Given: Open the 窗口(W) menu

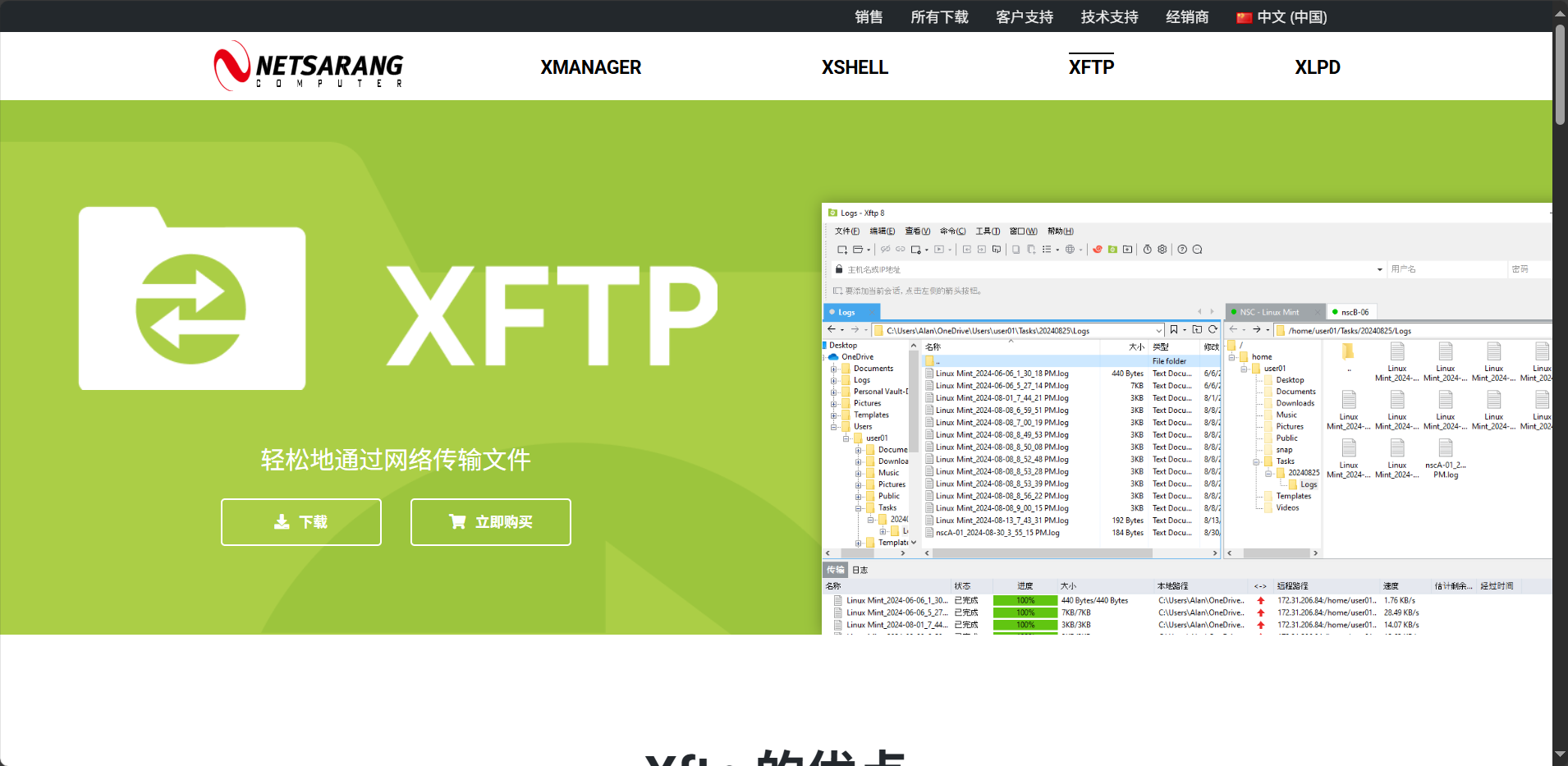Looking at the screenshot, I should click(1024, 232).
